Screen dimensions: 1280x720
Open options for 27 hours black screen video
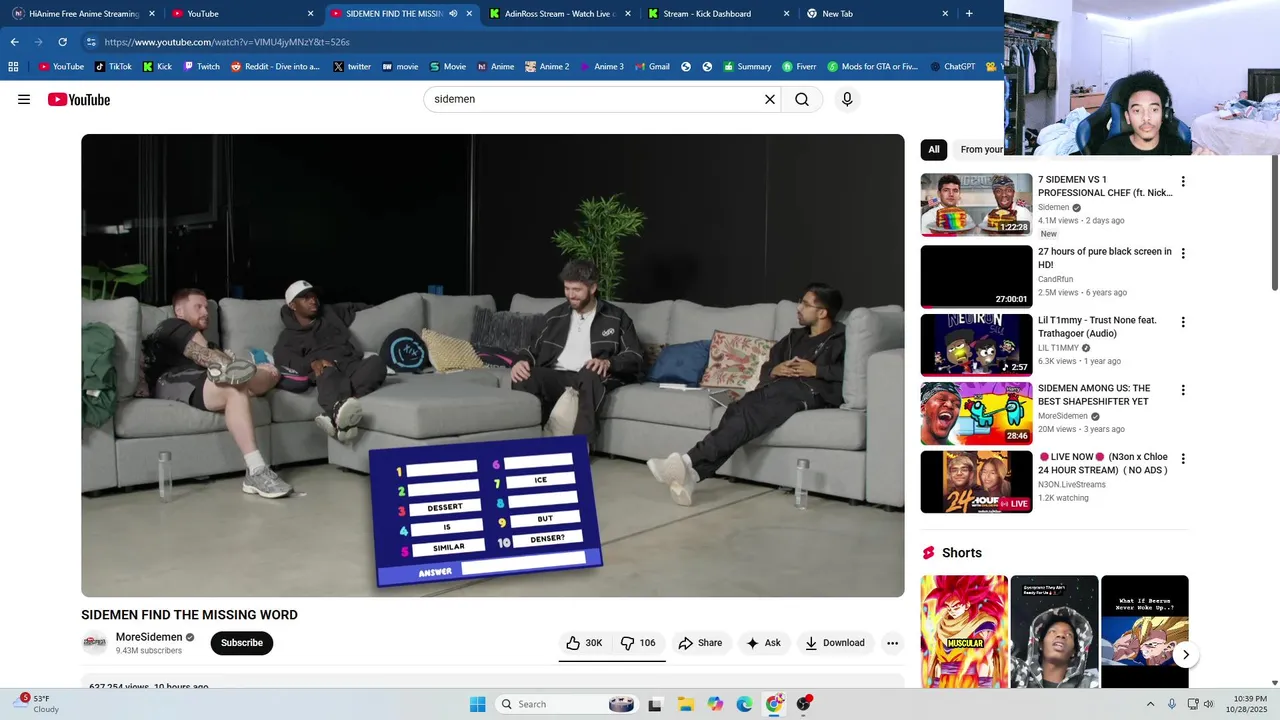1183,254
